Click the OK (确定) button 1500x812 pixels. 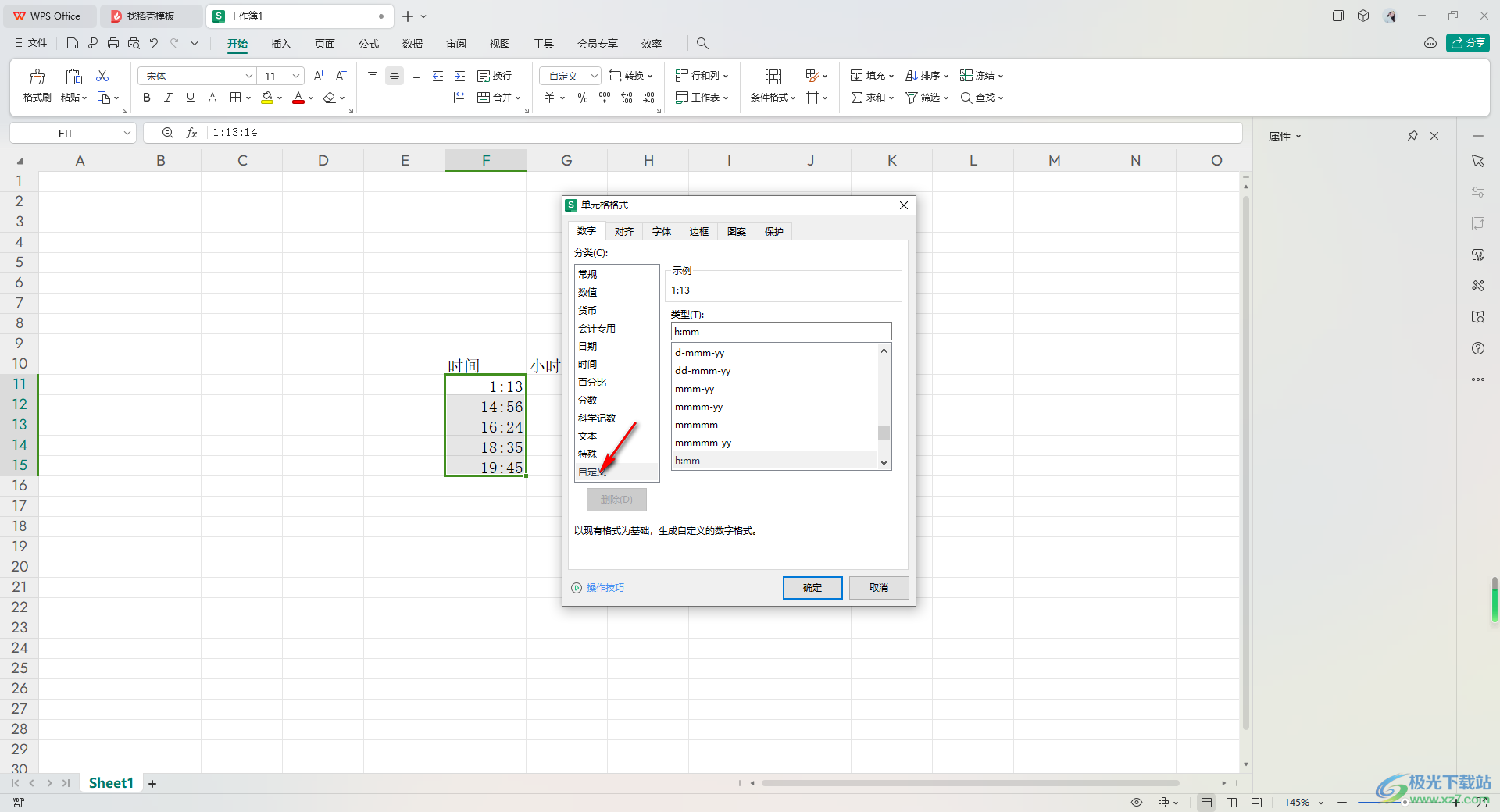[x=812, y=588]
